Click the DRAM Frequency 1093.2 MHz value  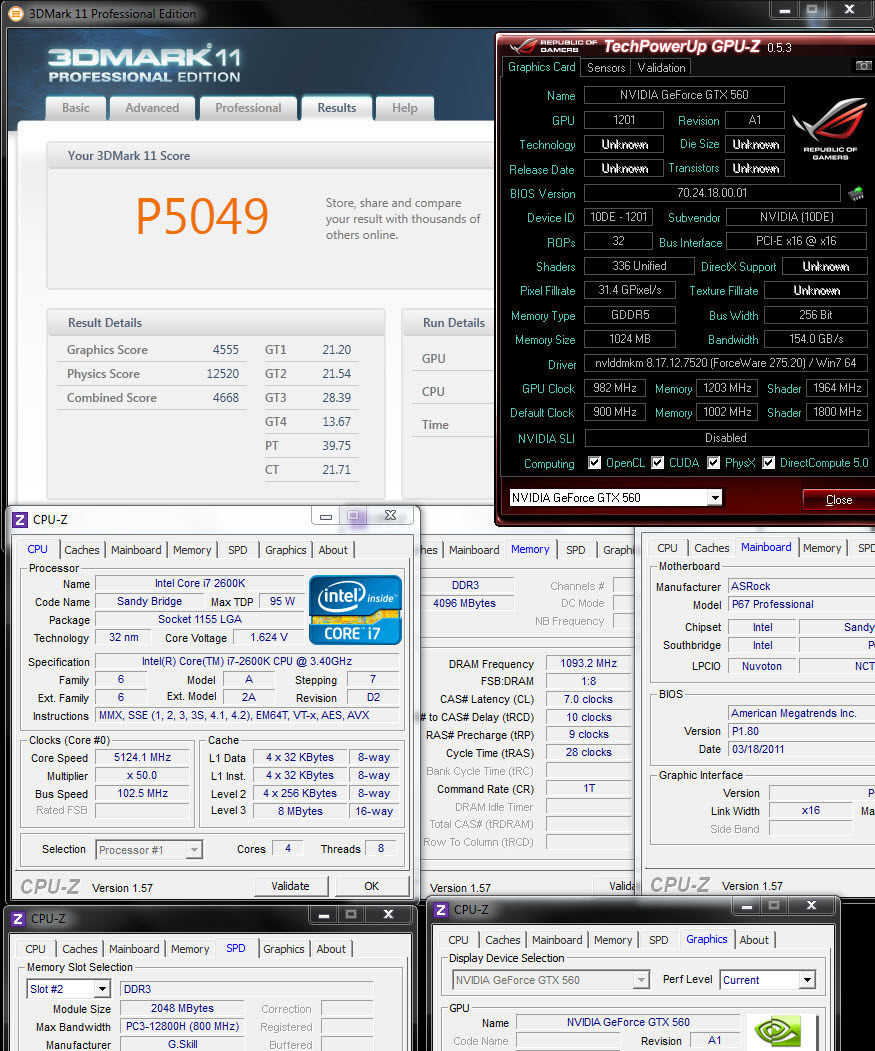pyautogui.click(x=588, y=663)
